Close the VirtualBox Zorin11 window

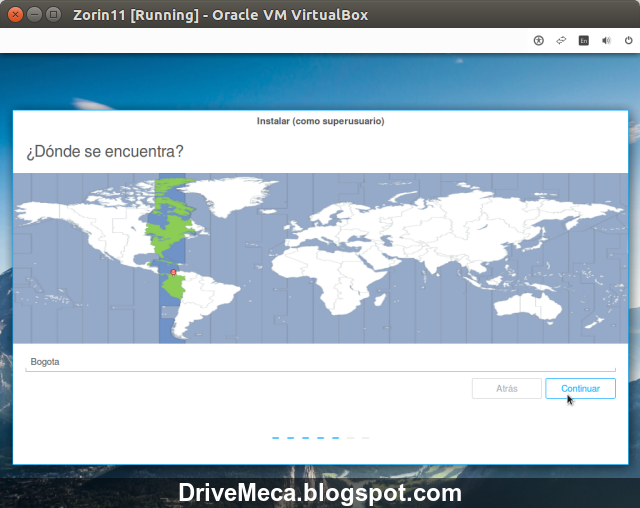click(15, 15)
